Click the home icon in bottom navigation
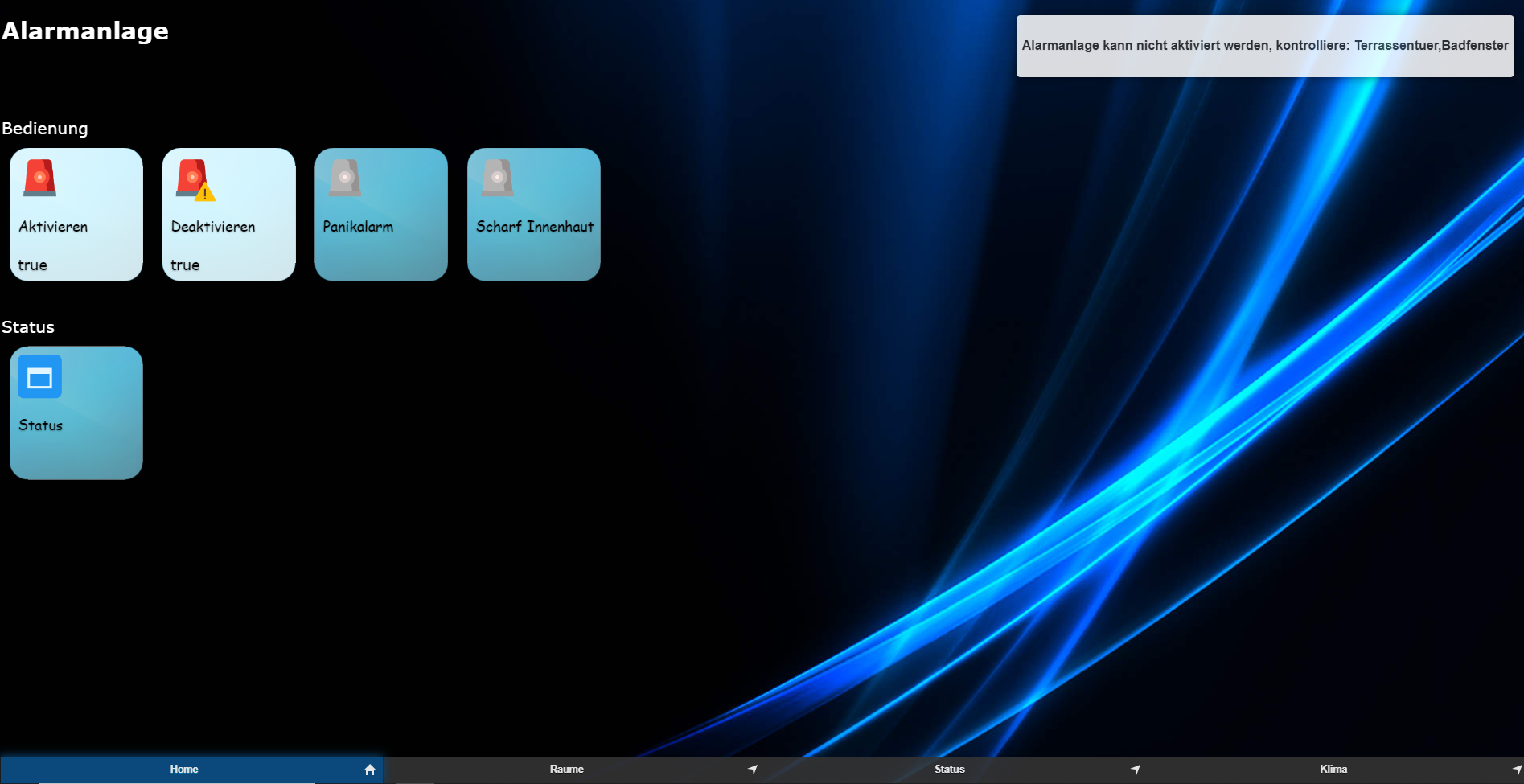 coord(370,770)
